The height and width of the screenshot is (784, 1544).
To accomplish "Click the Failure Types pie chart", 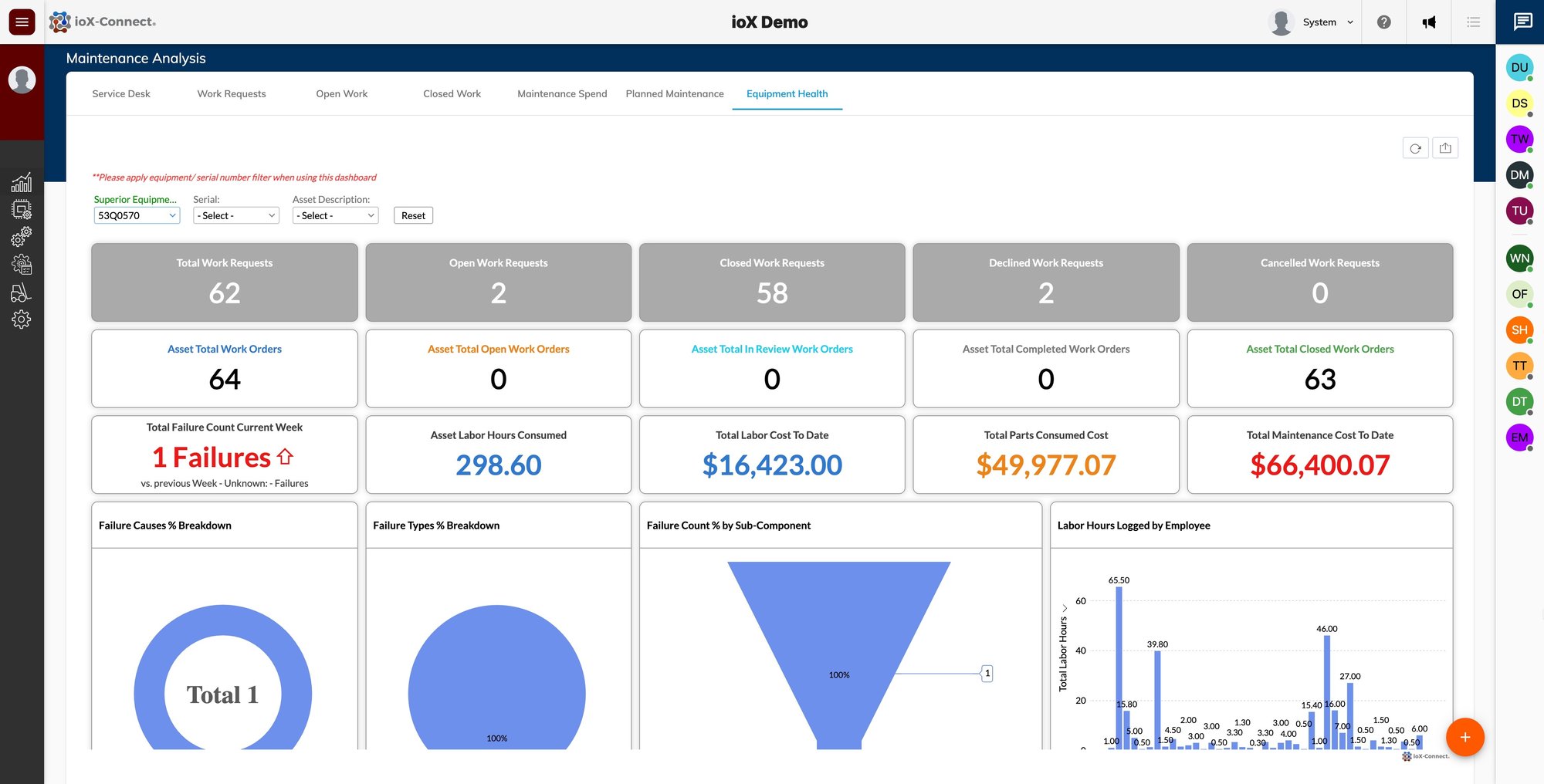I will pos(497,679).
